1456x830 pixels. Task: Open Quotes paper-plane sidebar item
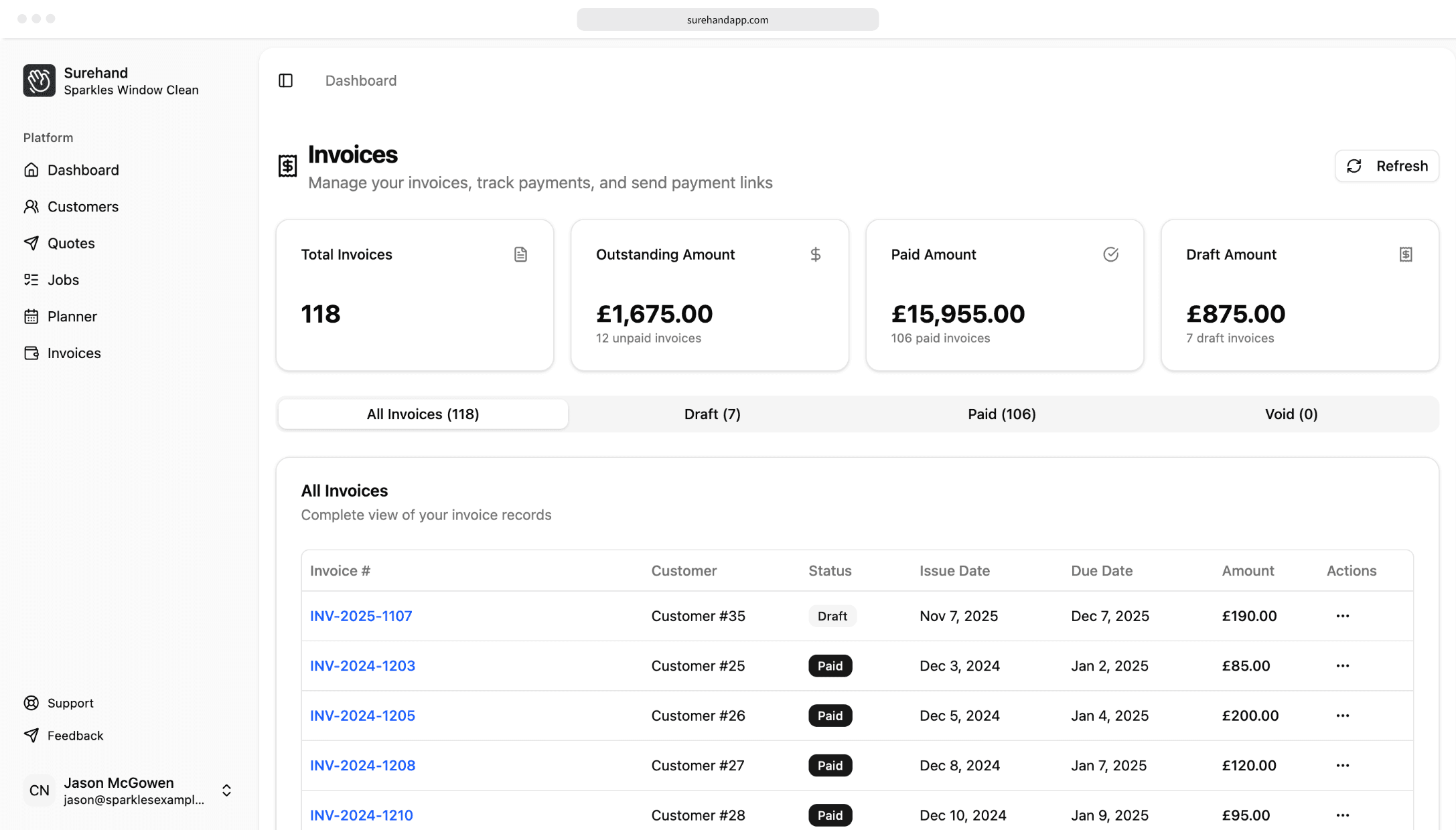pyautogui.click(x=70, y=244)
